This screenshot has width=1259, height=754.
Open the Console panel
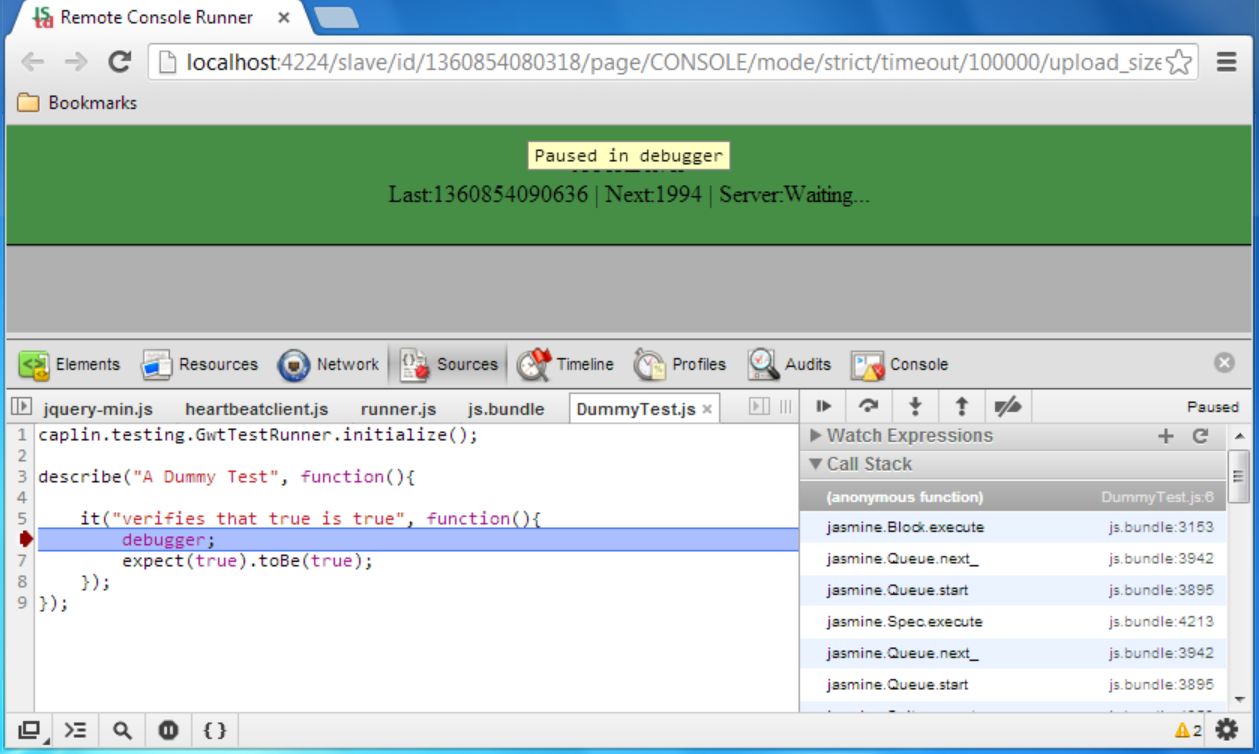[x=899, y=365]
